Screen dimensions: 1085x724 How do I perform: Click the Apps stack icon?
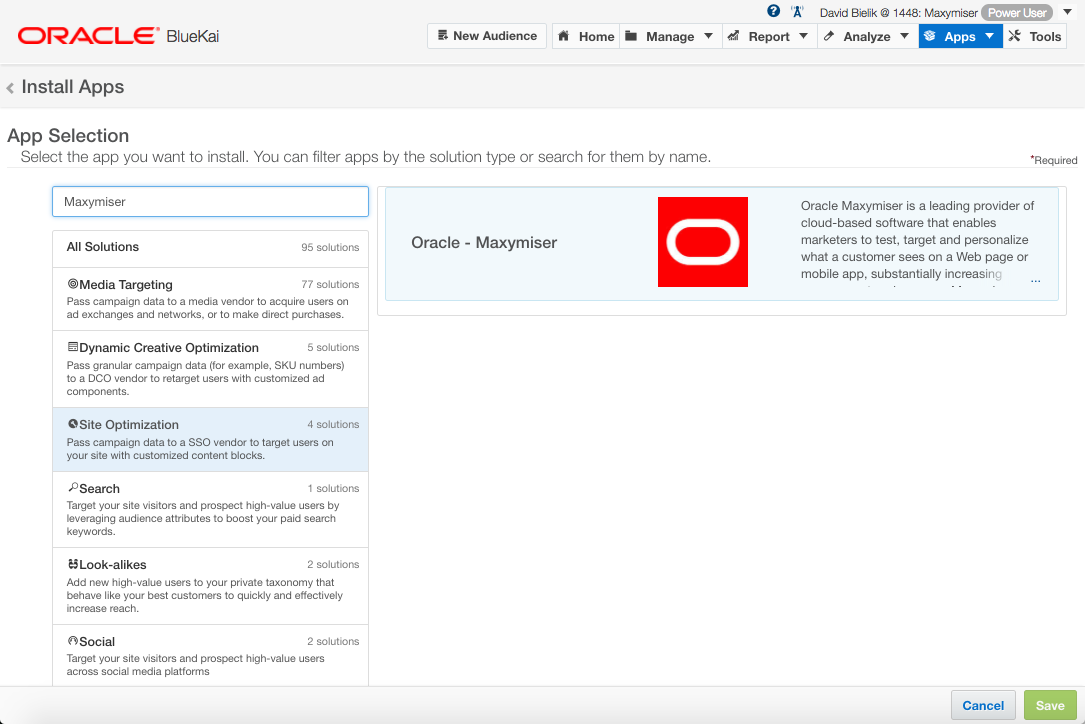(x=930, y=36)
